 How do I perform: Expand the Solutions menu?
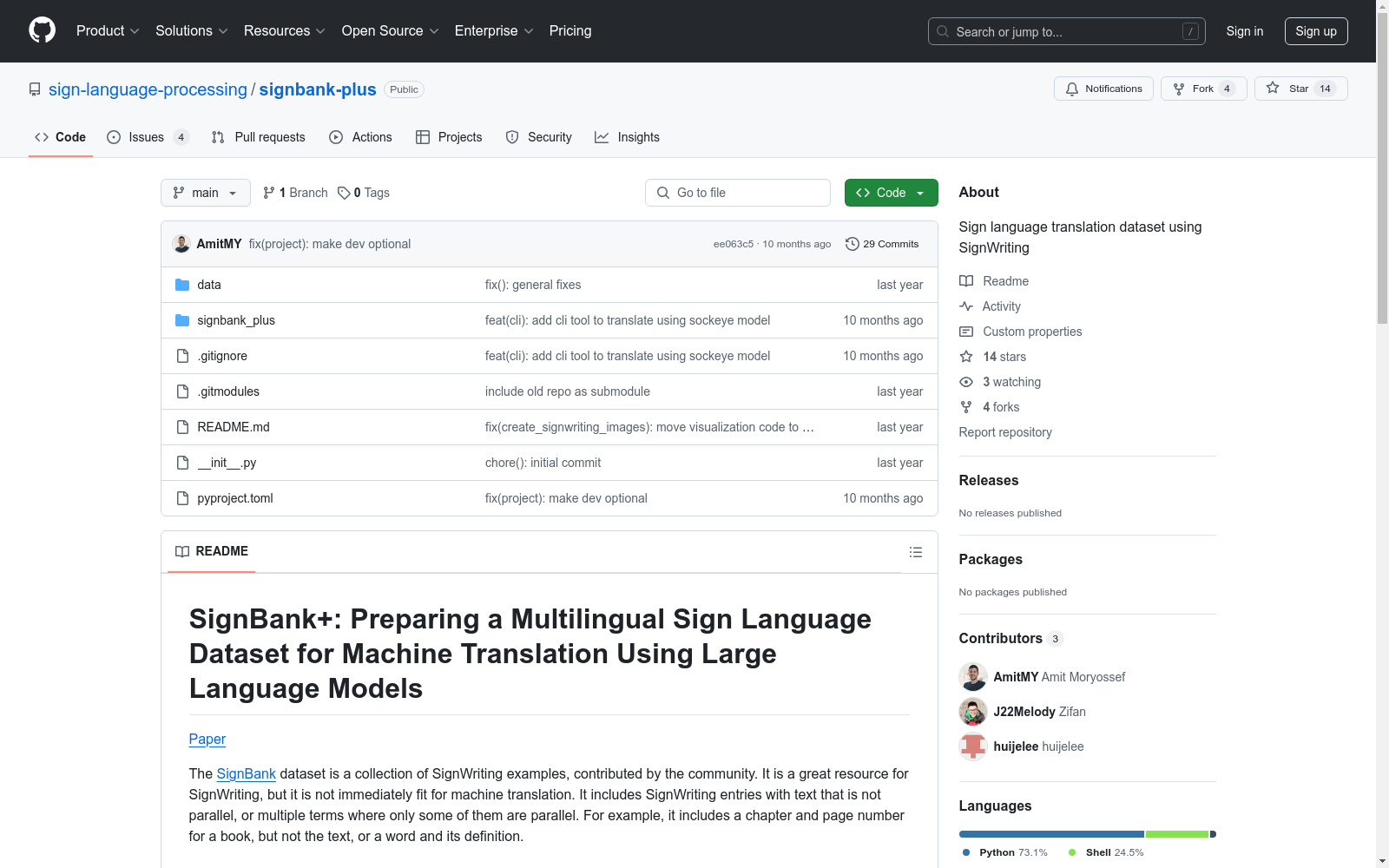tap(192, 31)
